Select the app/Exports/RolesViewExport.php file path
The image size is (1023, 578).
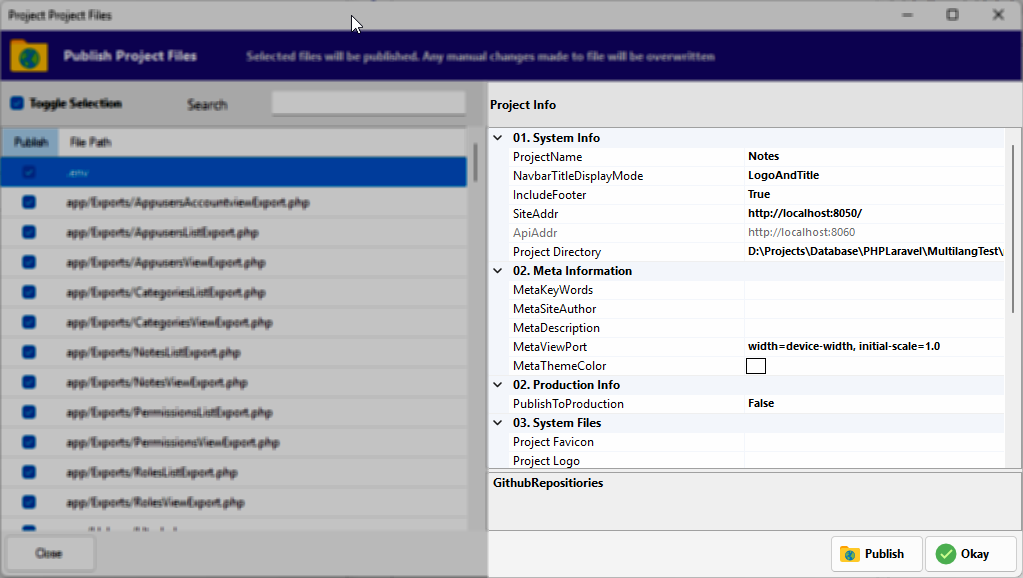155,503
